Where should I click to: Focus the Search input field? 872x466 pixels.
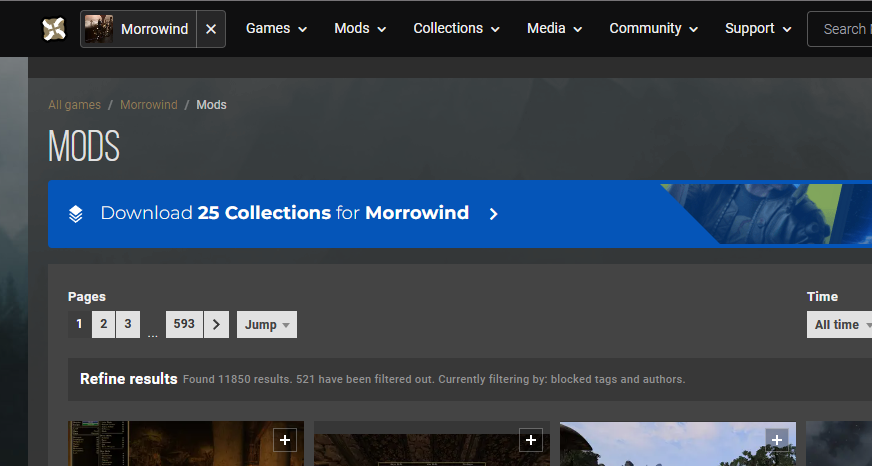coord(840,29)
